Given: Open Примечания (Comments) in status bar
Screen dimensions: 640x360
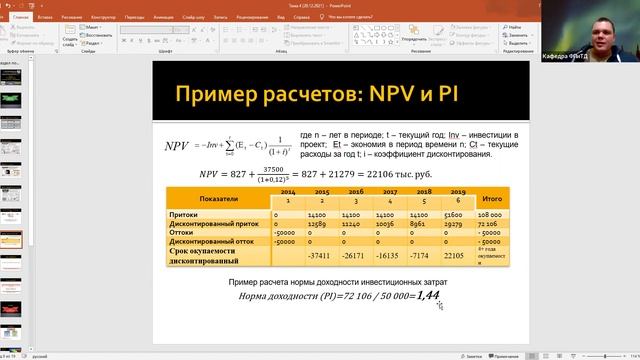Looking at the screenshot, I should point(504,356).
